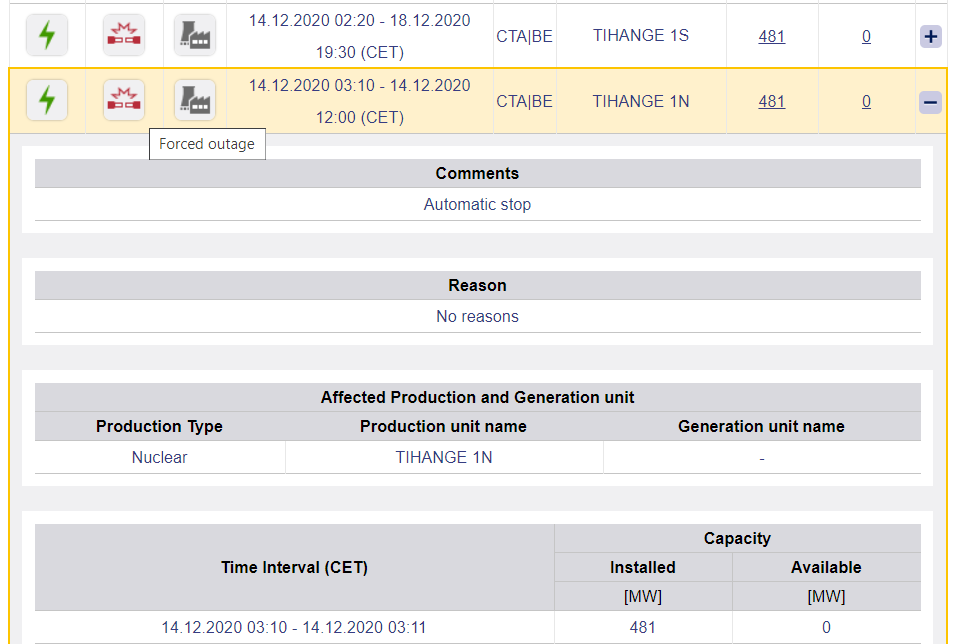This screenshot has height=644, width=958.
Task: Open the 481 link in TIHANGE 1S row
Action: [x=771, y=37]
